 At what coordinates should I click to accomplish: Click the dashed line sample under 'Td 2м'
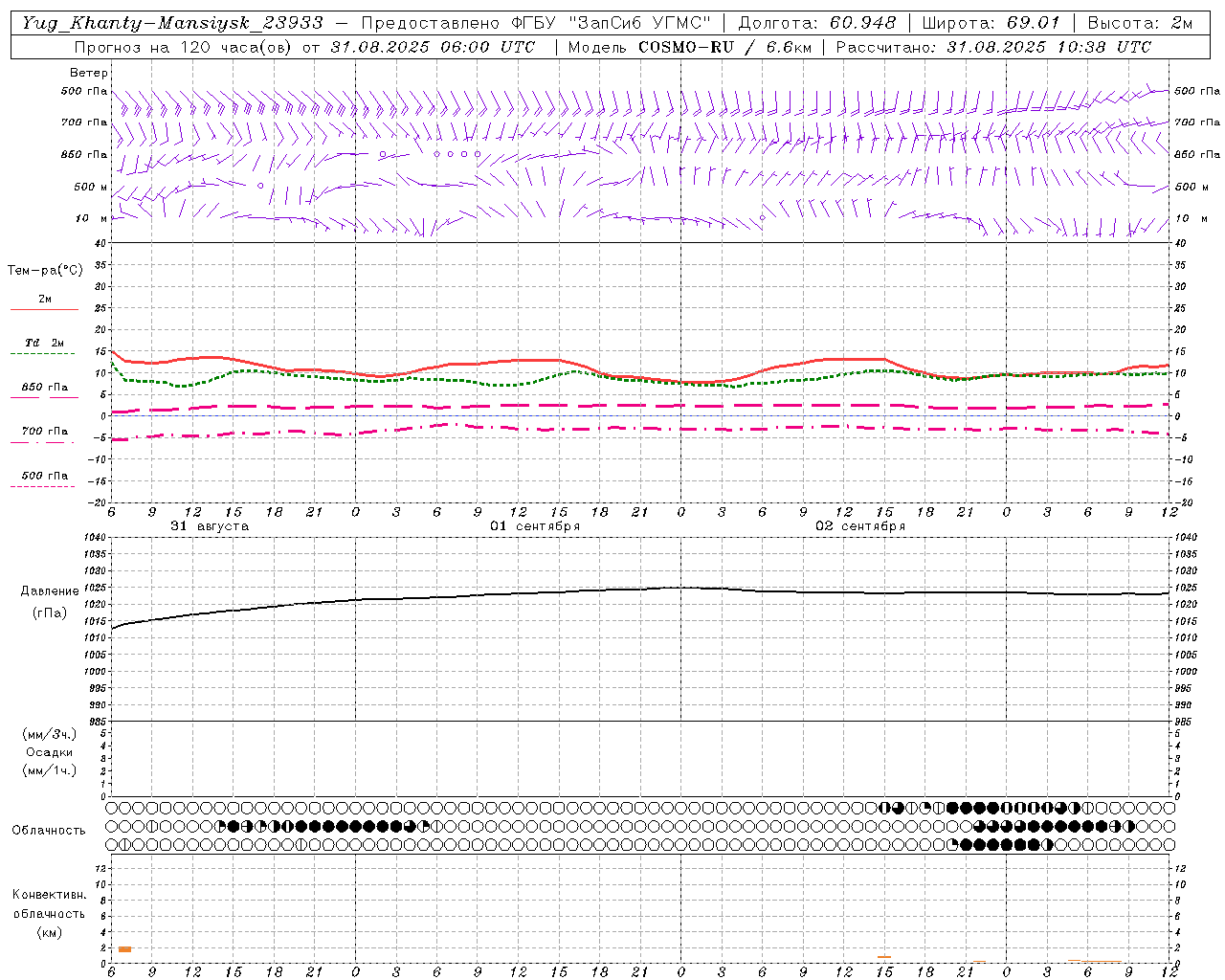tap(42, 354)
